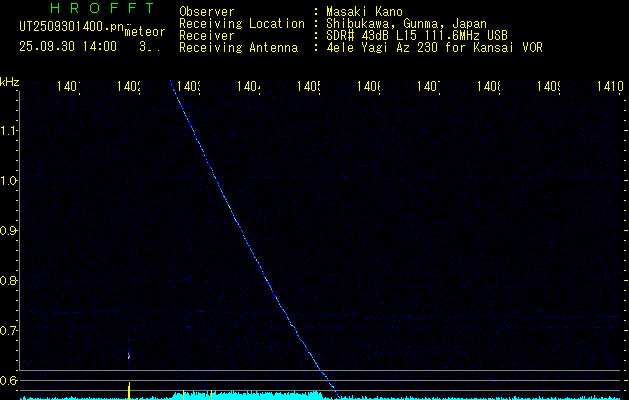Click the 1.1 frequency axis tick
The width and height of the screenshot is (629, 400).
pyautogui.click(x=10, y=130)
